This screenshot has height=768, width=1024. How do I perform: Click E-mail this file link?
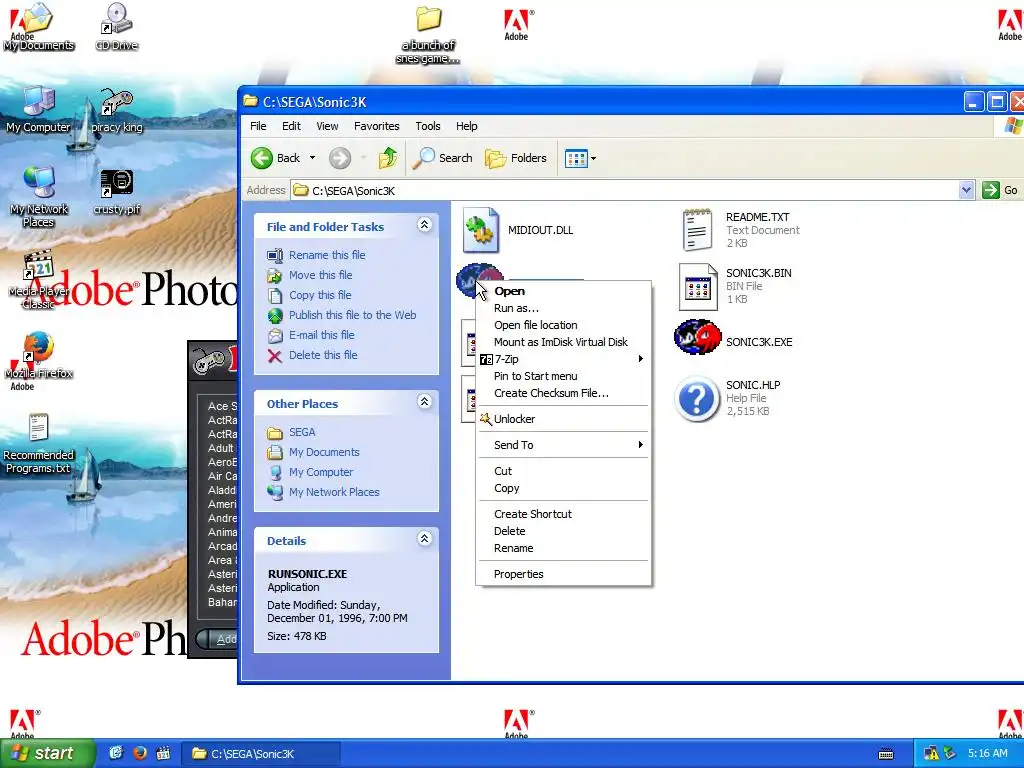point(322,335)
